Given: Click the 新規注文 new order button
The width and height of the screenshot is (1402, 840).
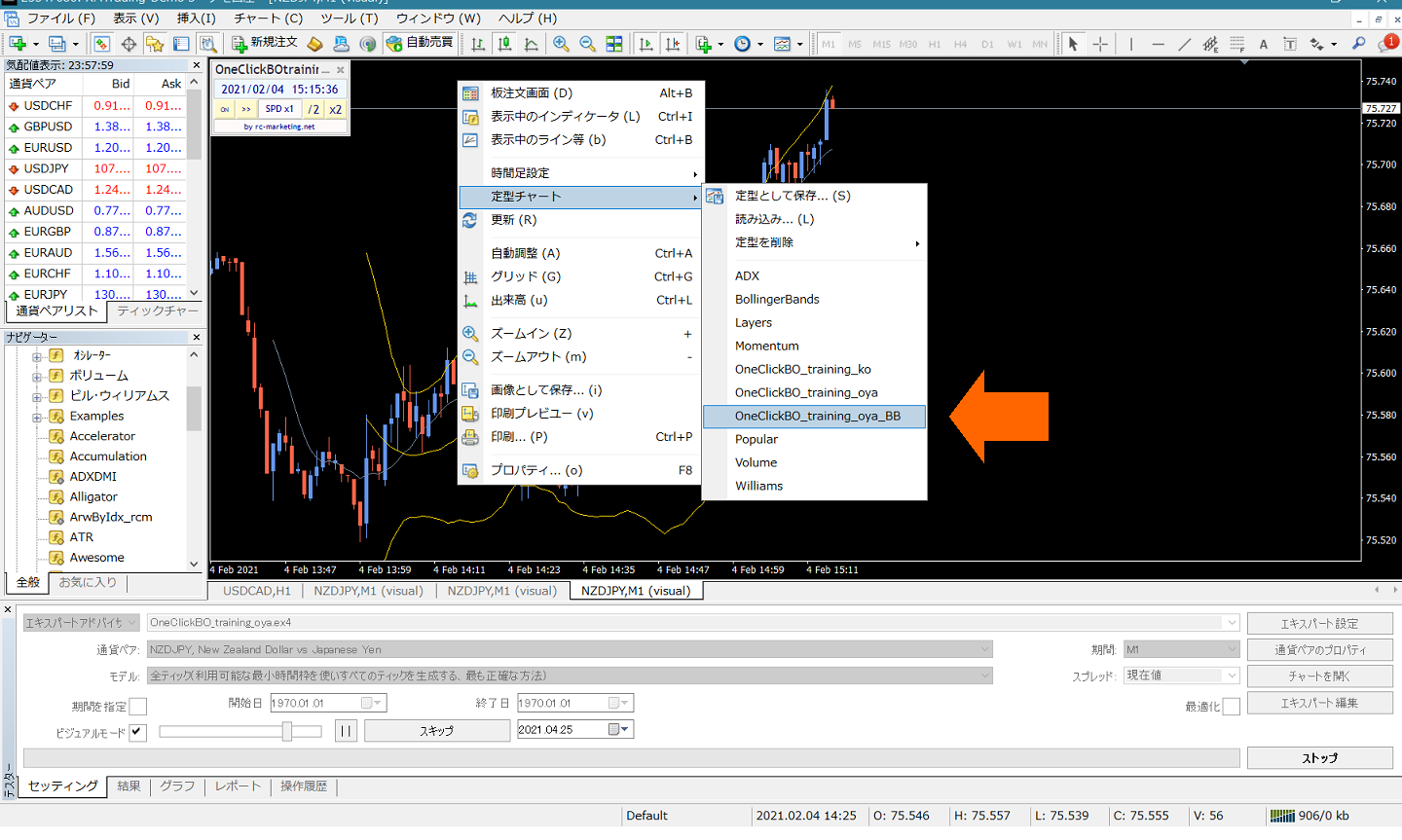Looking at the screenshot, I should coord(264,43).
